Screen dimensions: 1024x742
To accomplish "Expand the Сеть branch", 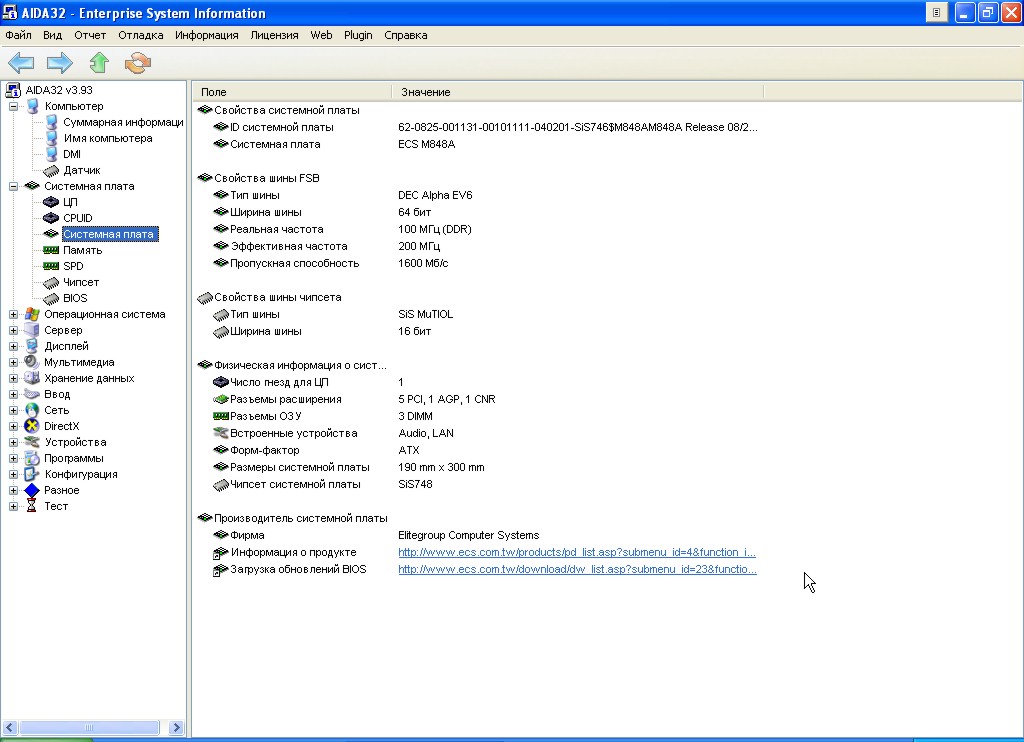I will click(13, 410).
